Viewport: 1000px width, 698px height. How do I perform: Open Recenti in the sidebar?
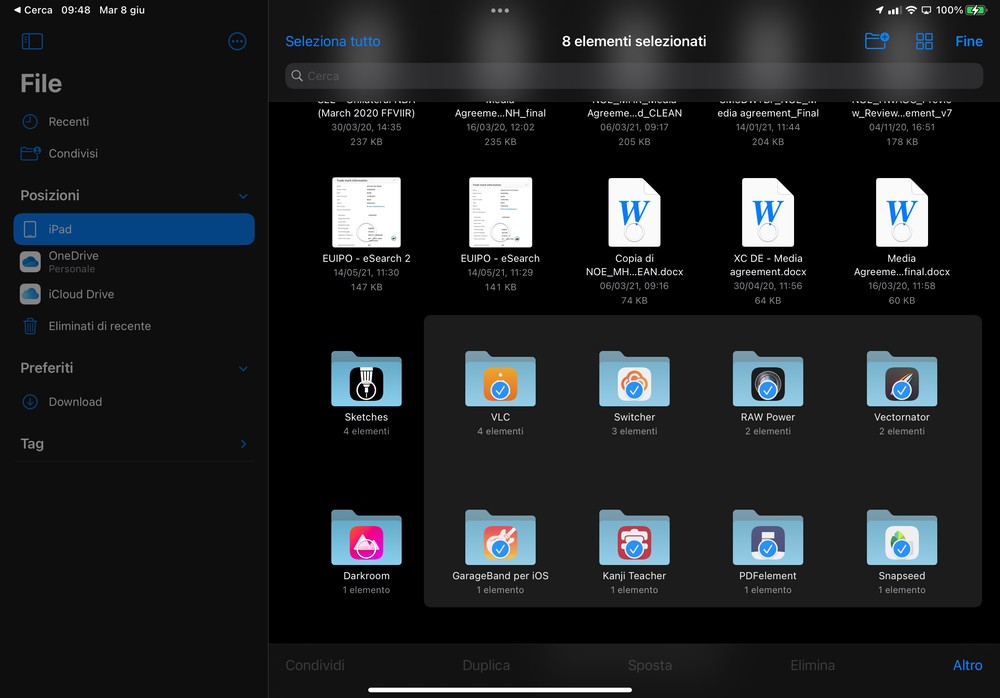(68, 122)
